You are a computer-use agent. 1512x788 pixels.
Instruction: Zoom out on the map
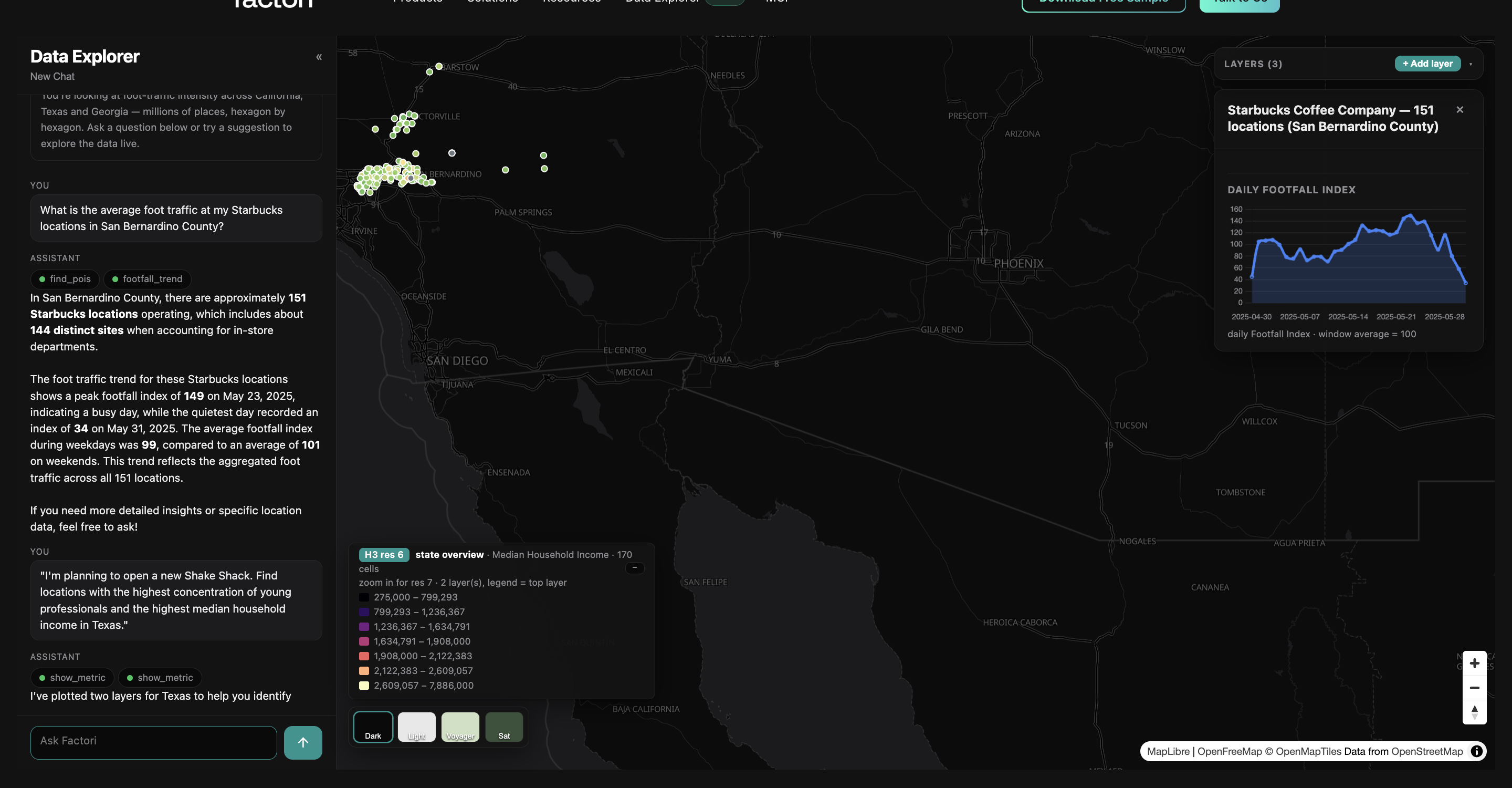[1474, 688]
